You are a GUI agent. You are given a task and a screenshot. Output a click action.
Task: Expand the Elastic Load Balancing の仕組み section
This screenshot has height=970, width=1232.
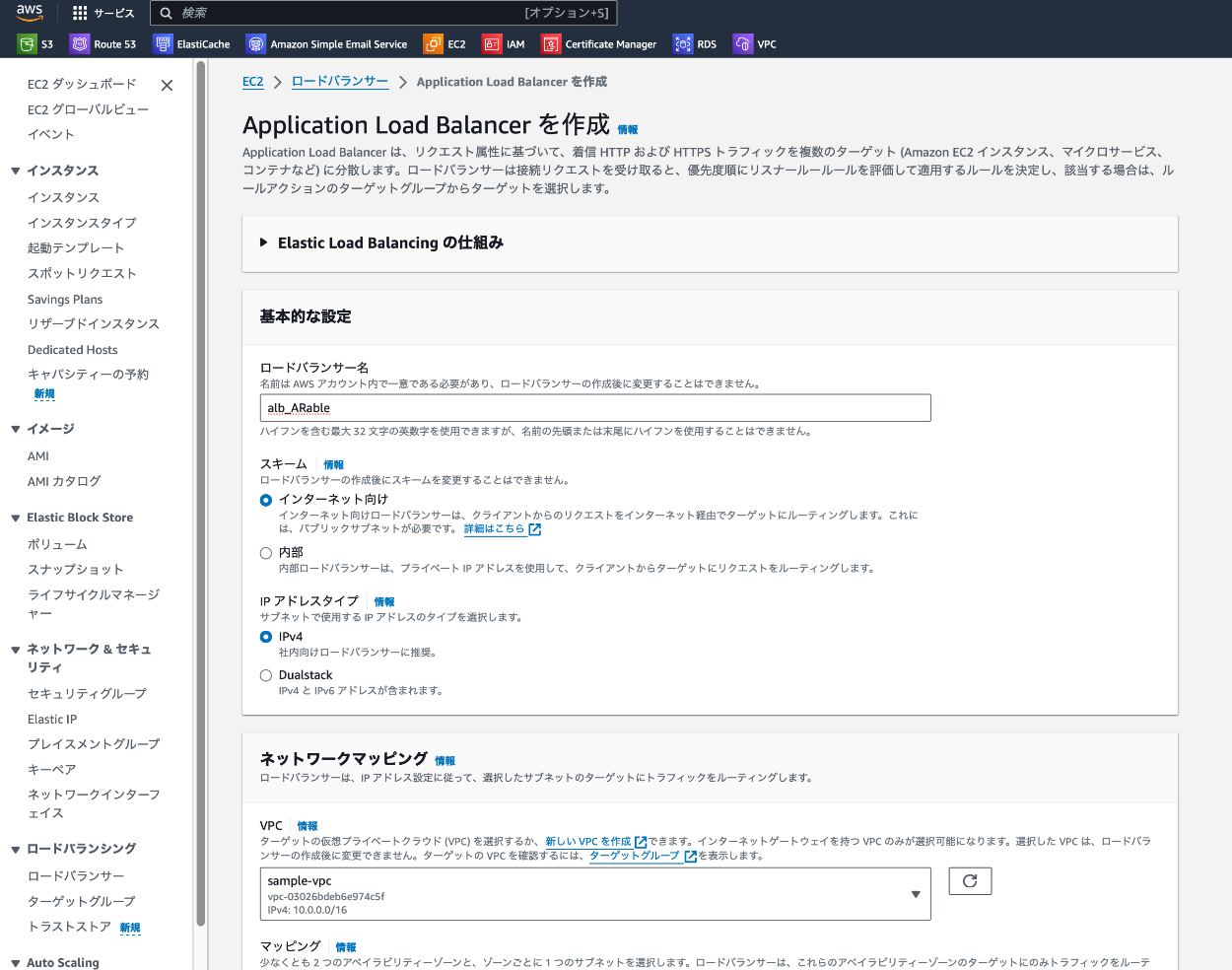tap(264, 242)
